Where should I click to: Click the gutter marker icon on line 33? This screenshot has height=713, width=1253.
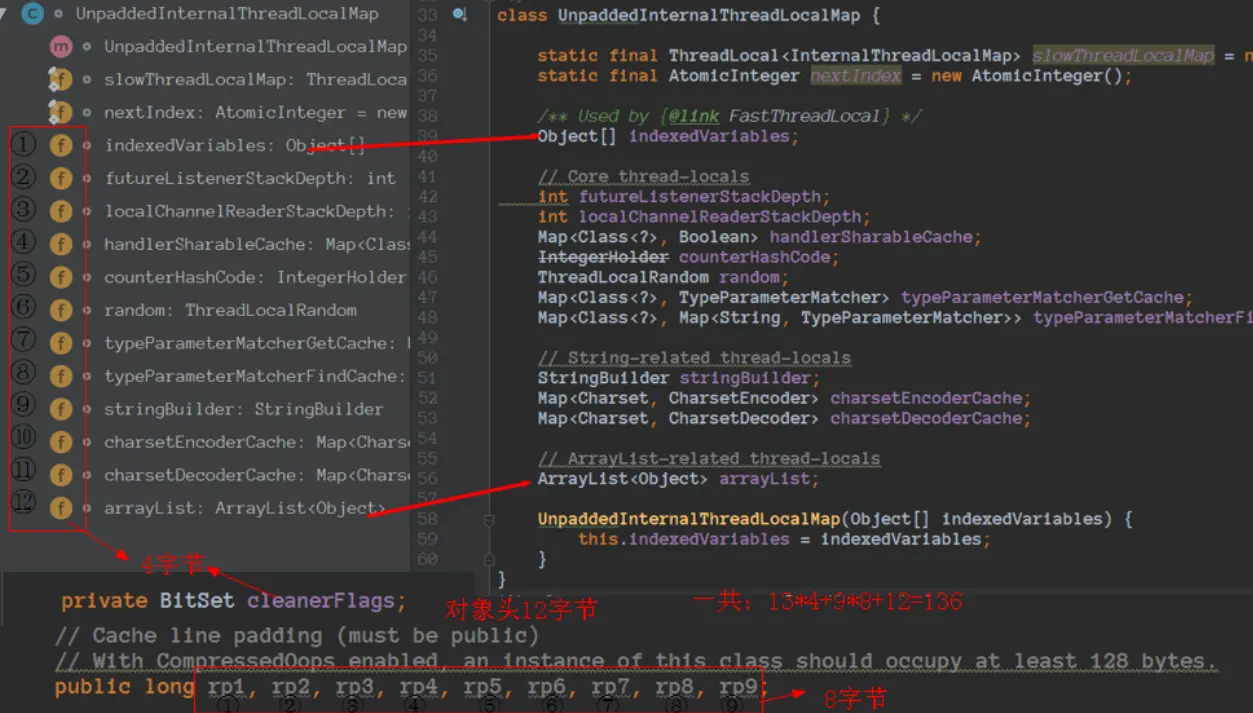459,15
